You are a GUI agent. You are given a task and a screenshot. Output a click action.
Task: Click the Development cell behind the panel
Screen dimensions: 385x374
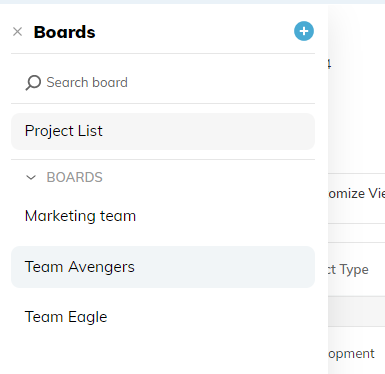click(351, 354)
